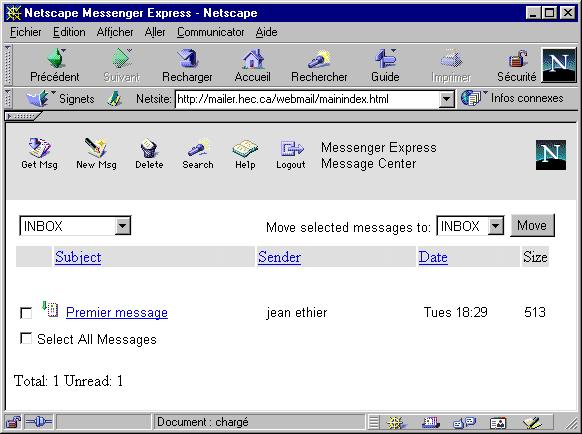
Task: Click the sender name jean ethier
Action: [x=297, y=313]
